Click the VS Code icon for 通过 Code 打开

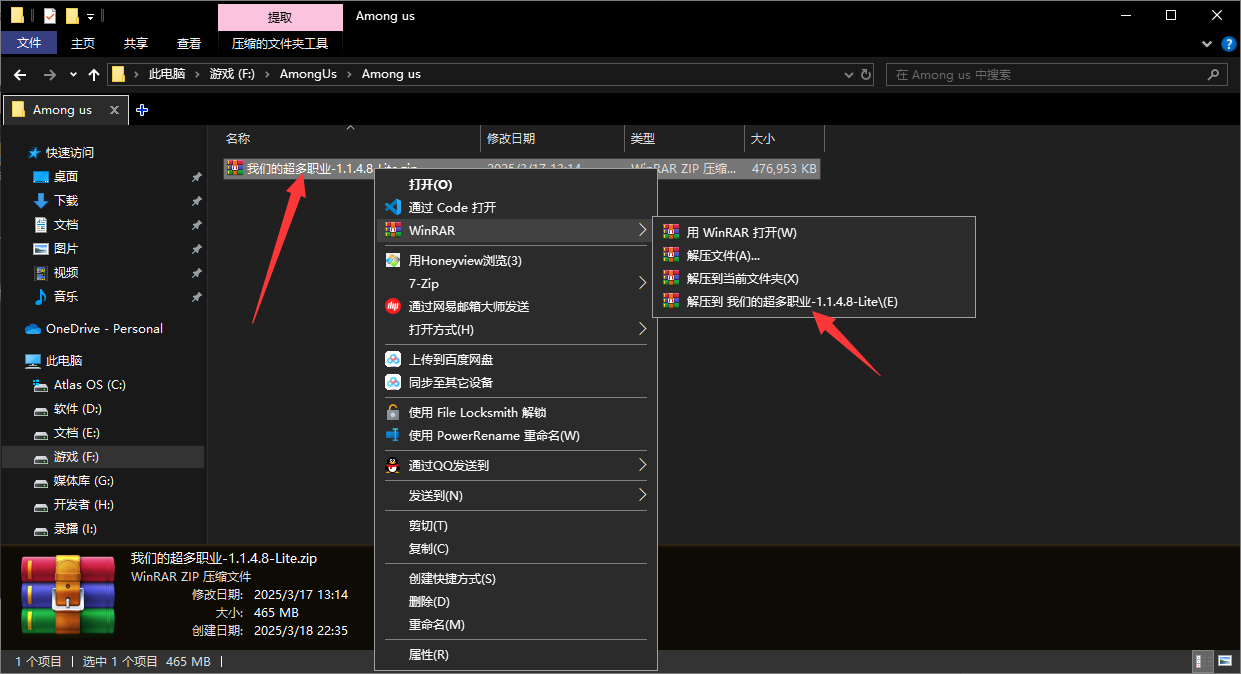click(392, 207)
